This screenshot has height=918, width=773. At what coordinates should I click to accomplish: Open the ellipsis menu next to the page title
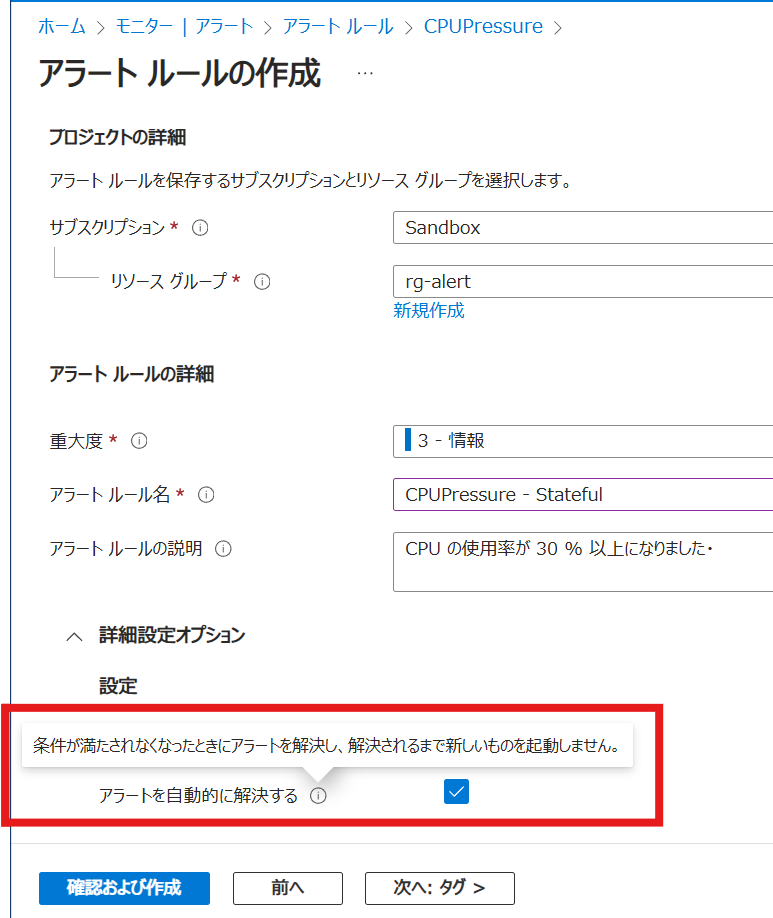[x=365, y=73]
